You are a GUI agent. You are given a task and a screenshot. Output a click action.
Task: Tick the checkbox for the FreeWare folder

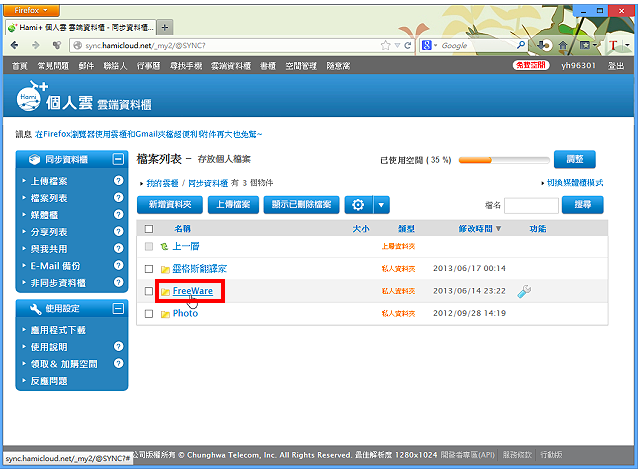pos(149,291)
